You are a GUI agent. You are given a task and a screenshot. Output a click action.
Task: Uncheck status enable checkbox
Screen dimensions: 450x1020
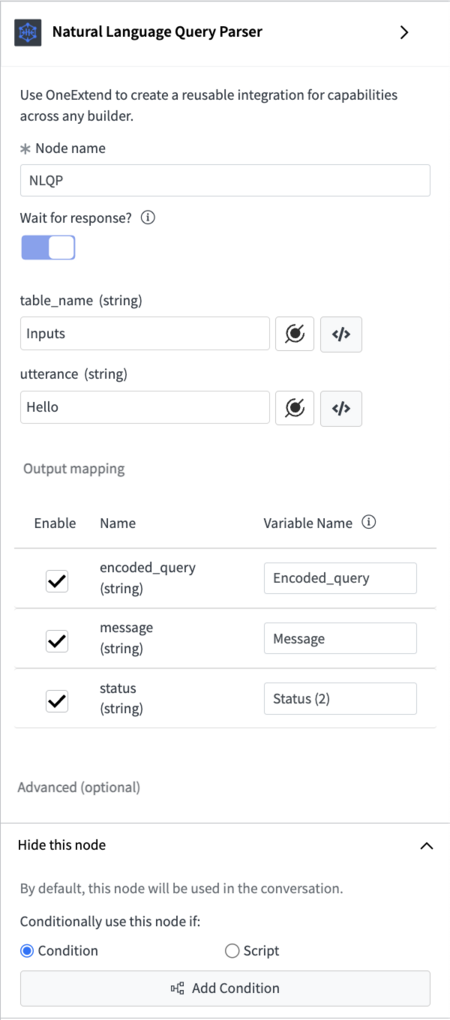point(57,701)
